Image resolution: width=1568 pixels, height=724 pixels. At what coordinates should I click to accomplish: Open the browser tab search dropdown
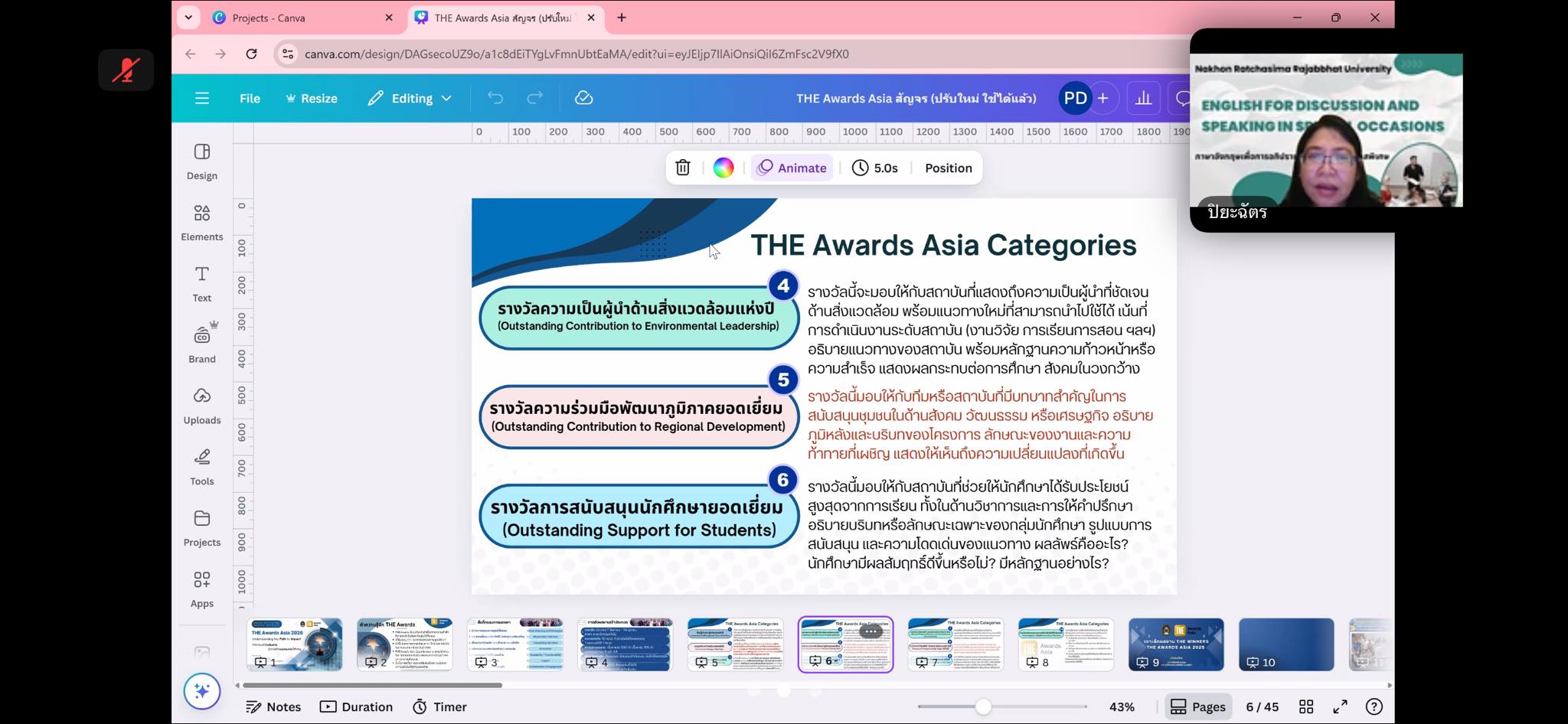[x=188, y=17]
